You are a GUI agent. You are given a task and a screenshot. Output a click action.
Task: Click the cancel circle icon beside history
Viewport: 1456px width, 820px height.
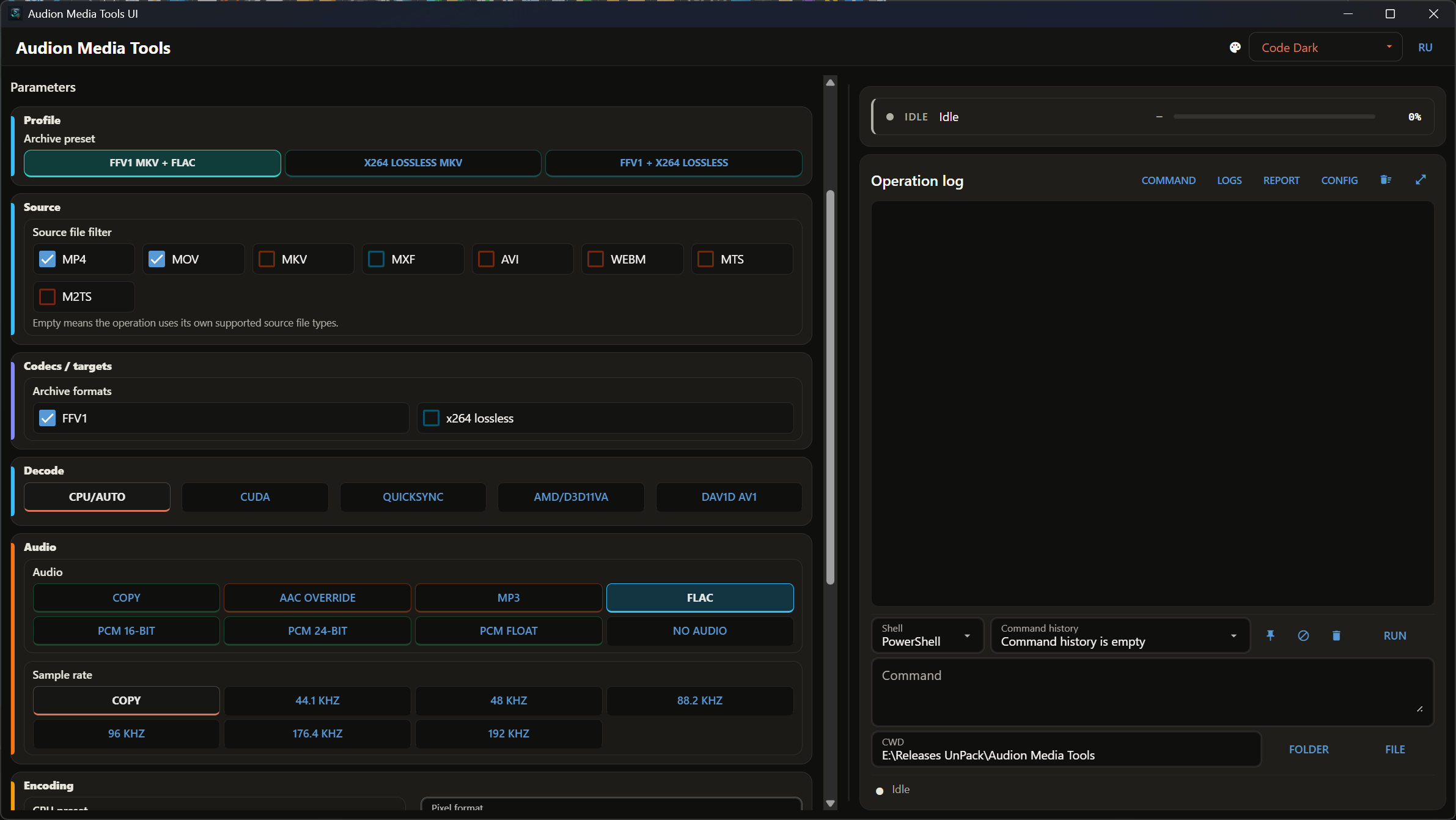(x=1303, y=635)
